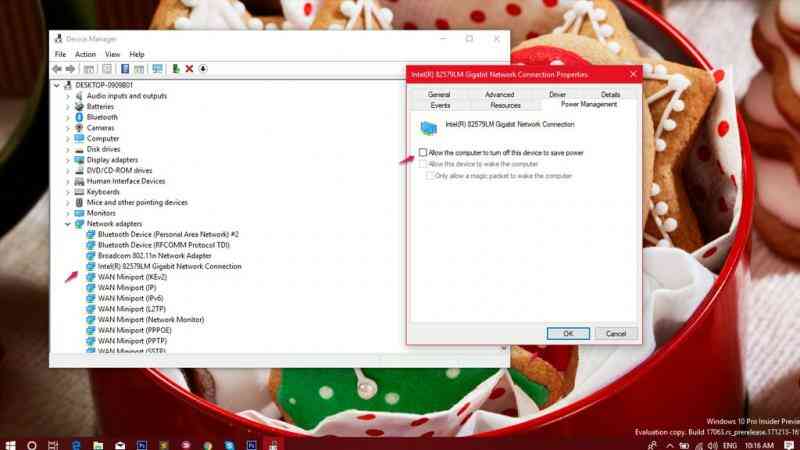Click the Batteries category icon

[79, 107]
